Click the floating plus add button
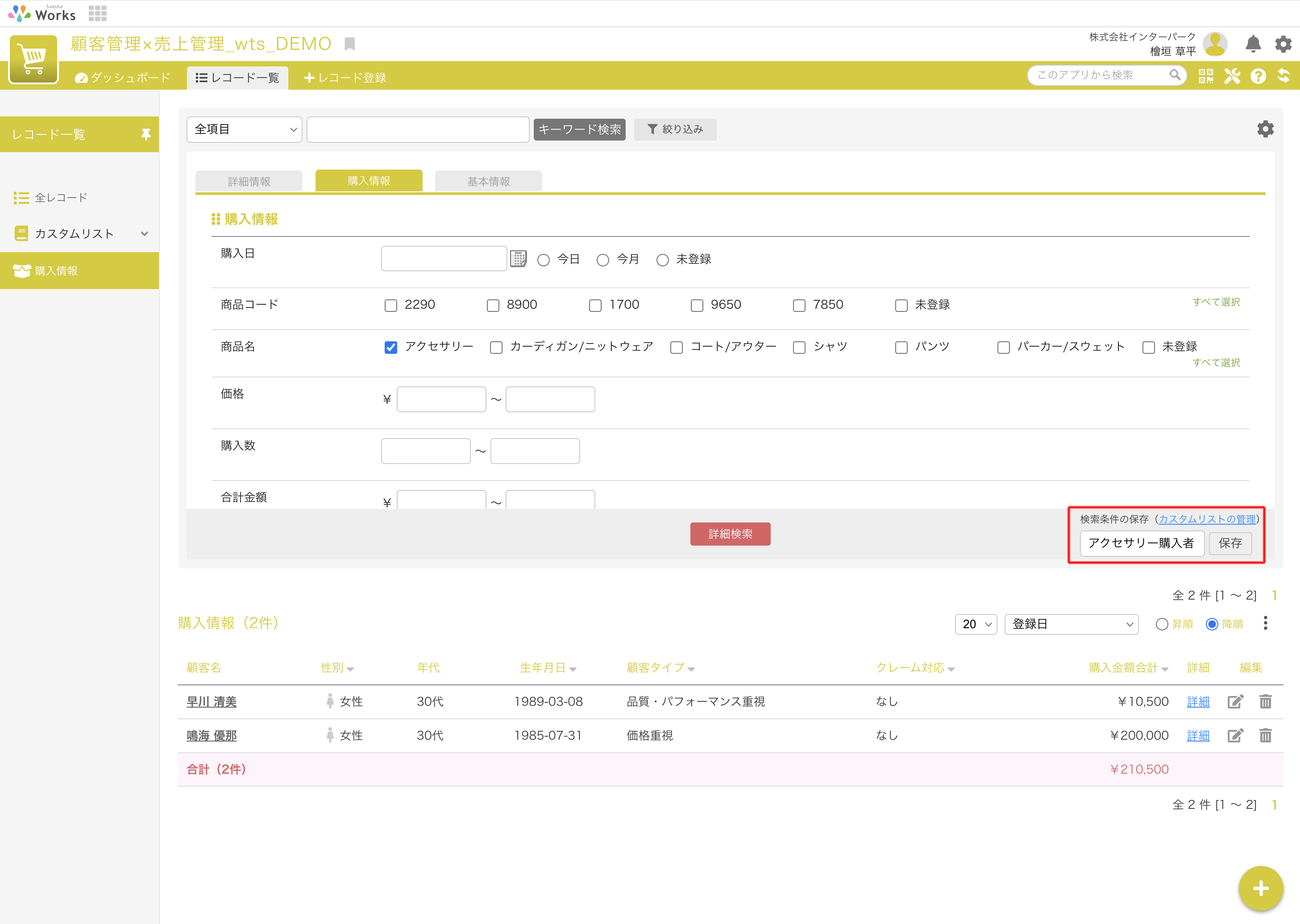This screenshot has height=924, width=1300. (x=1261, y=888)
